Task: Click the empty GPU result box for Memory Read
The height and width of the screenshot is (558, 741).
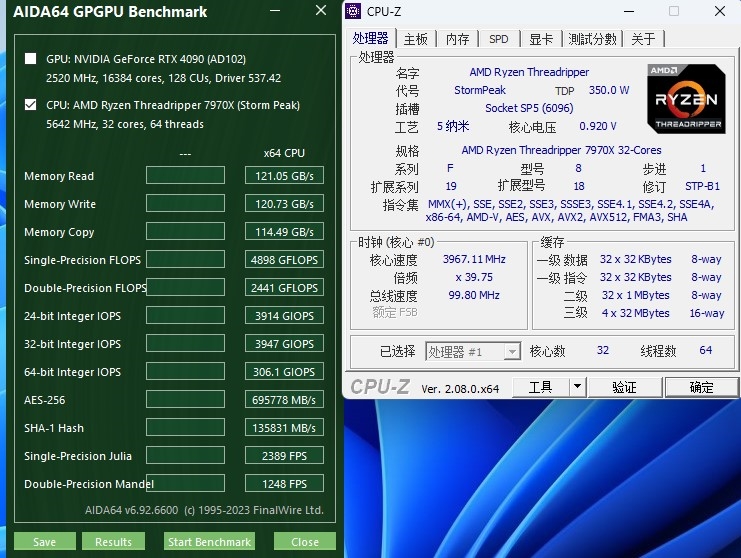Action: 185,176
